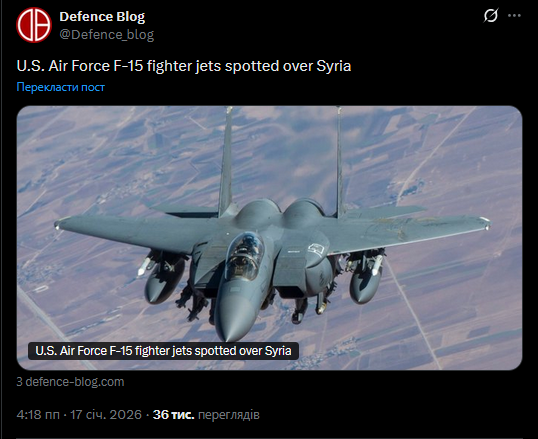Click the word Syria in the post text
This screenshot has width=538, height=439.
pos(334,66)
